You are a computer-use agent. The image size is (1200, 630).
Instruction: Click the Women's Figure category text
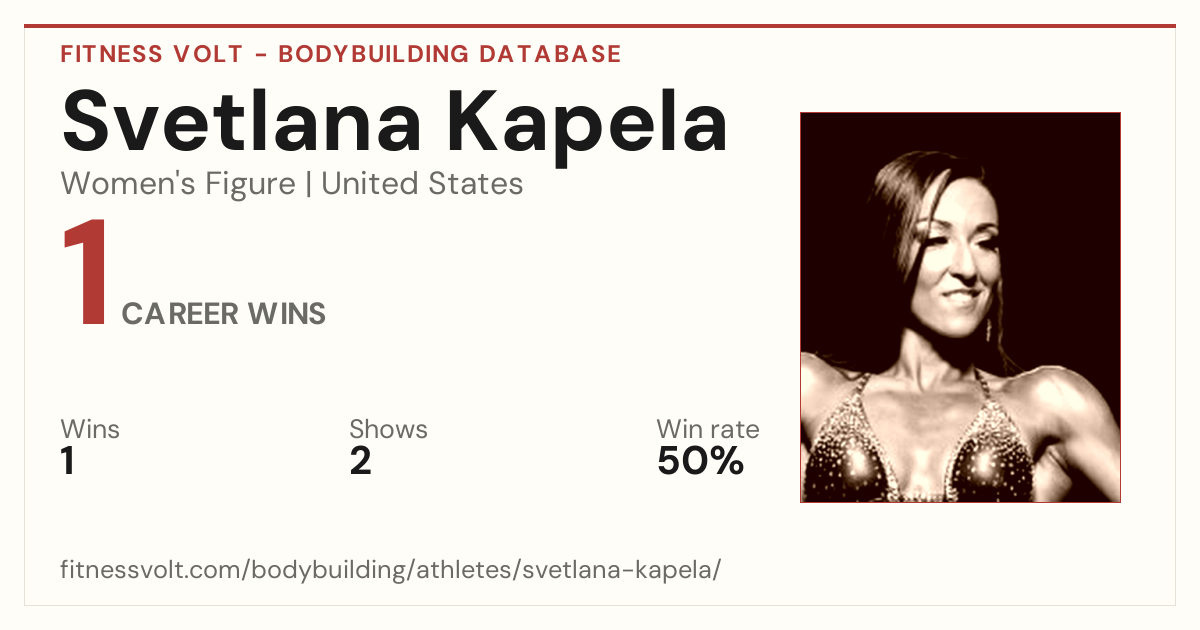click(x=178, y=184)
